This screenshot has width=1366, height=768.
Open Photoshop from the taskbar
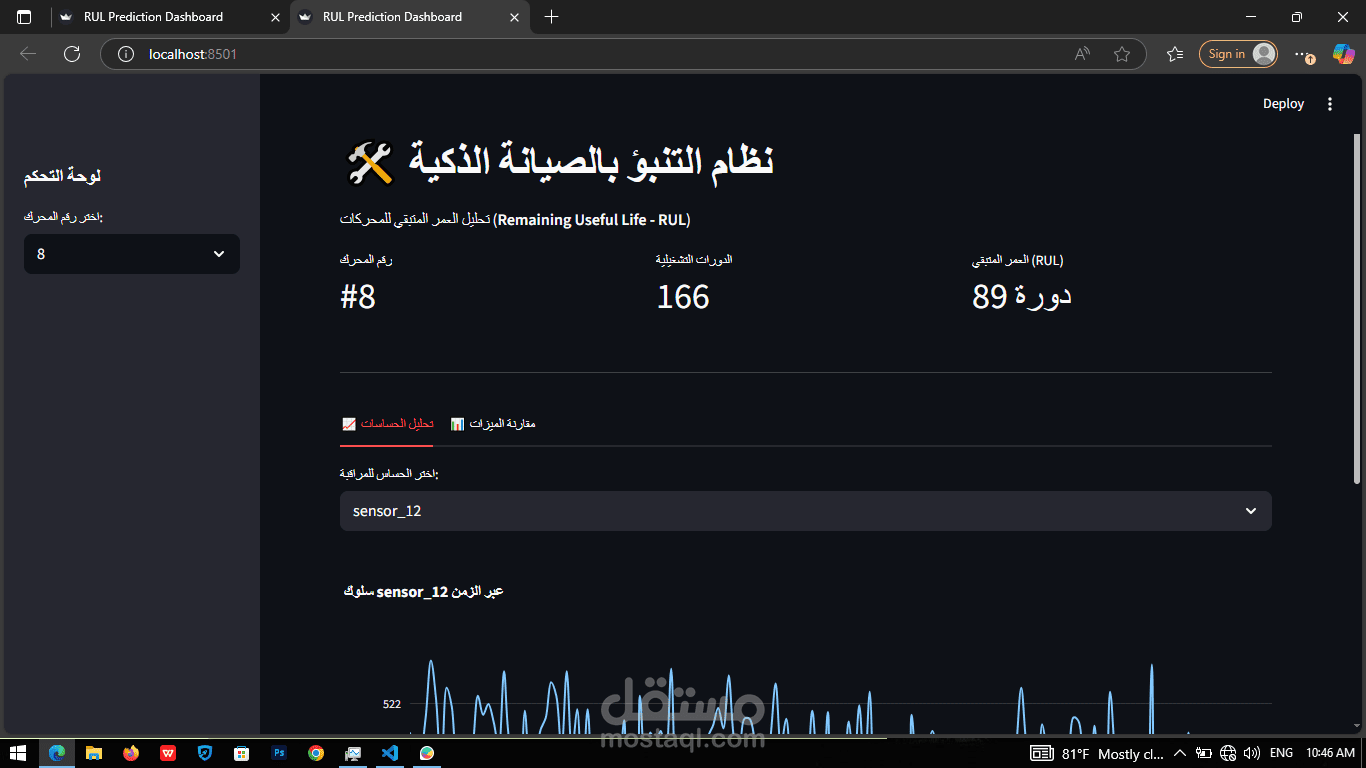coord(279,753)
